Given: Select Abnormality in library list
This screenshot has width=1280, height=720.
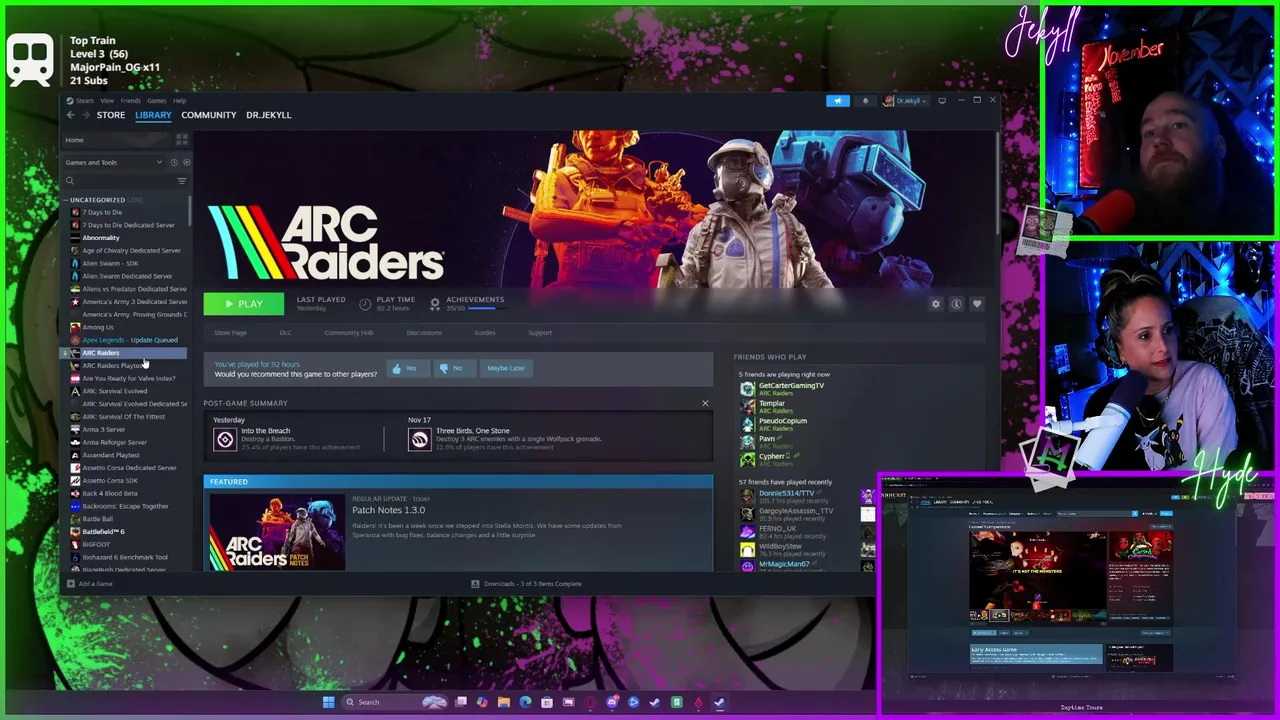Looking at the screenshot, I should click(101, 238).
